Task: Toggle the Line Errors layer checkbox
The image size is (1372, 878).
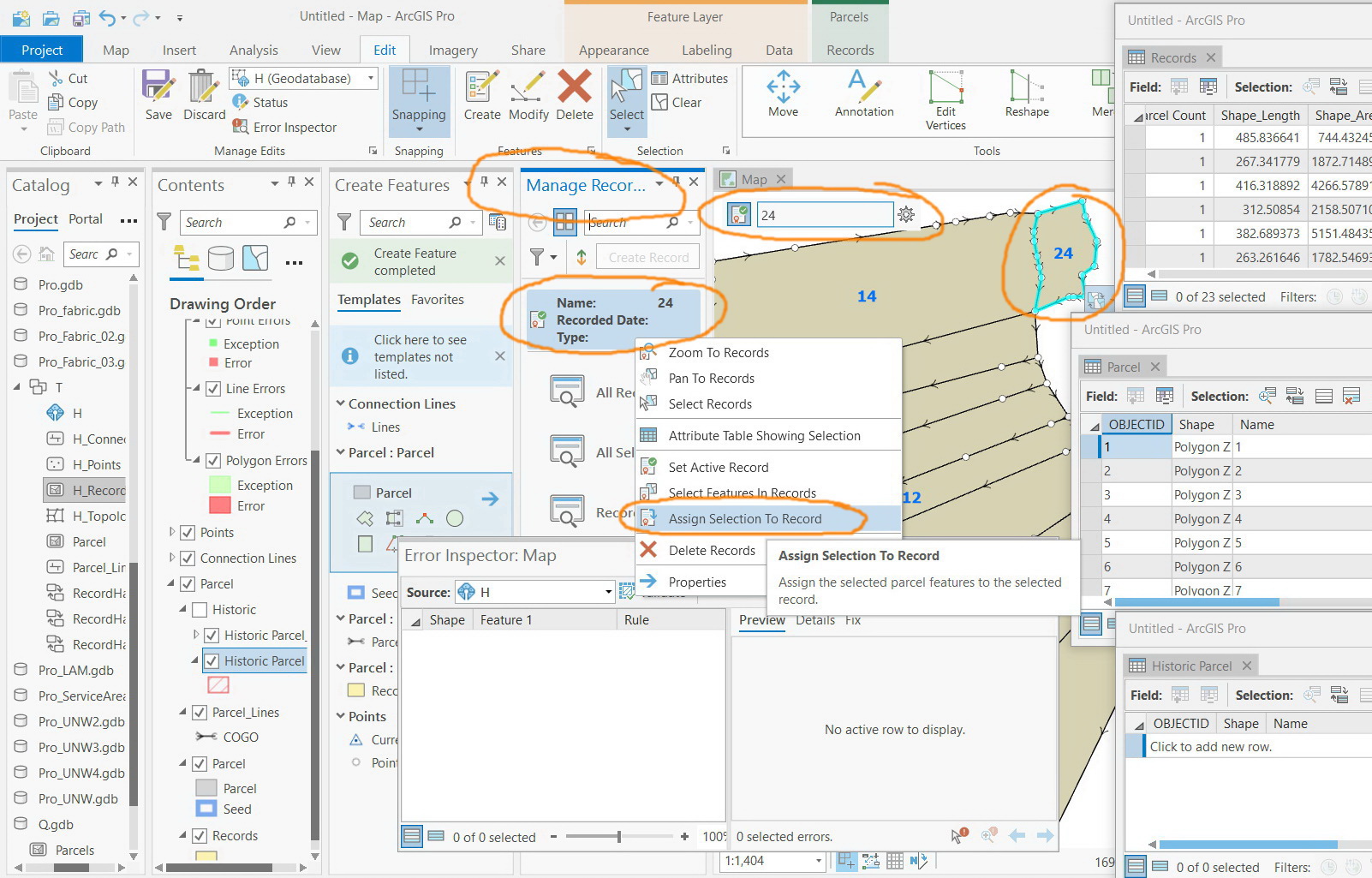Action: point(213,389)
